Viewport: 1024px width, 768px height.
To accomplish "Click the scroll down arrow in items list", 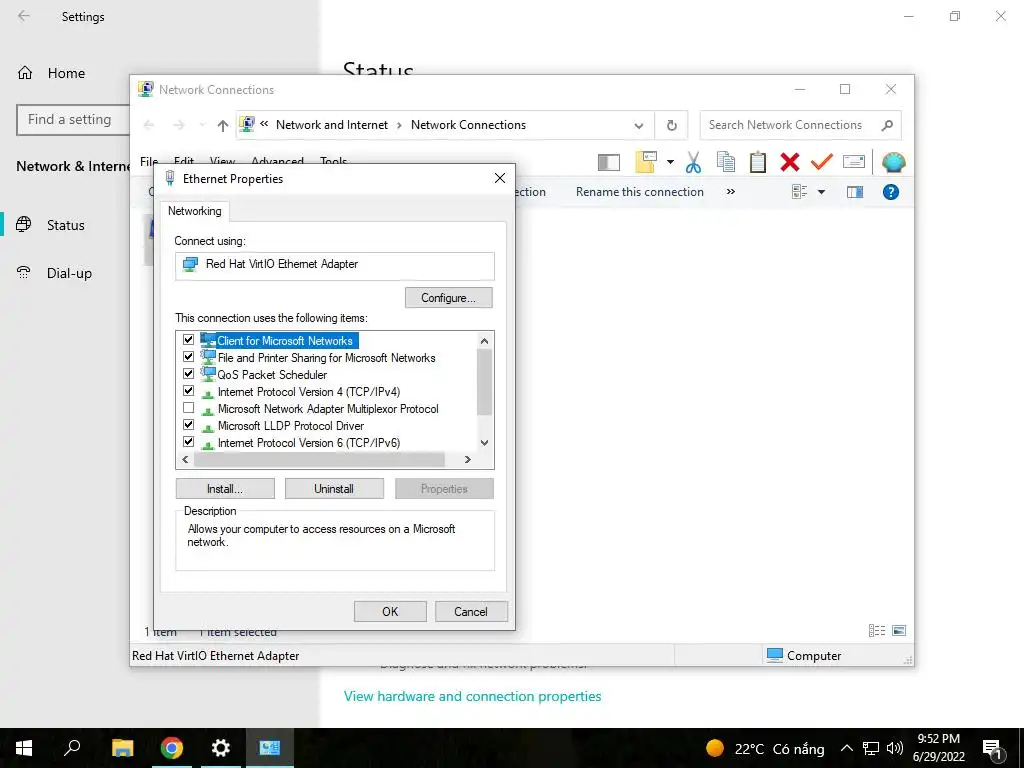I will coord(484,443).
